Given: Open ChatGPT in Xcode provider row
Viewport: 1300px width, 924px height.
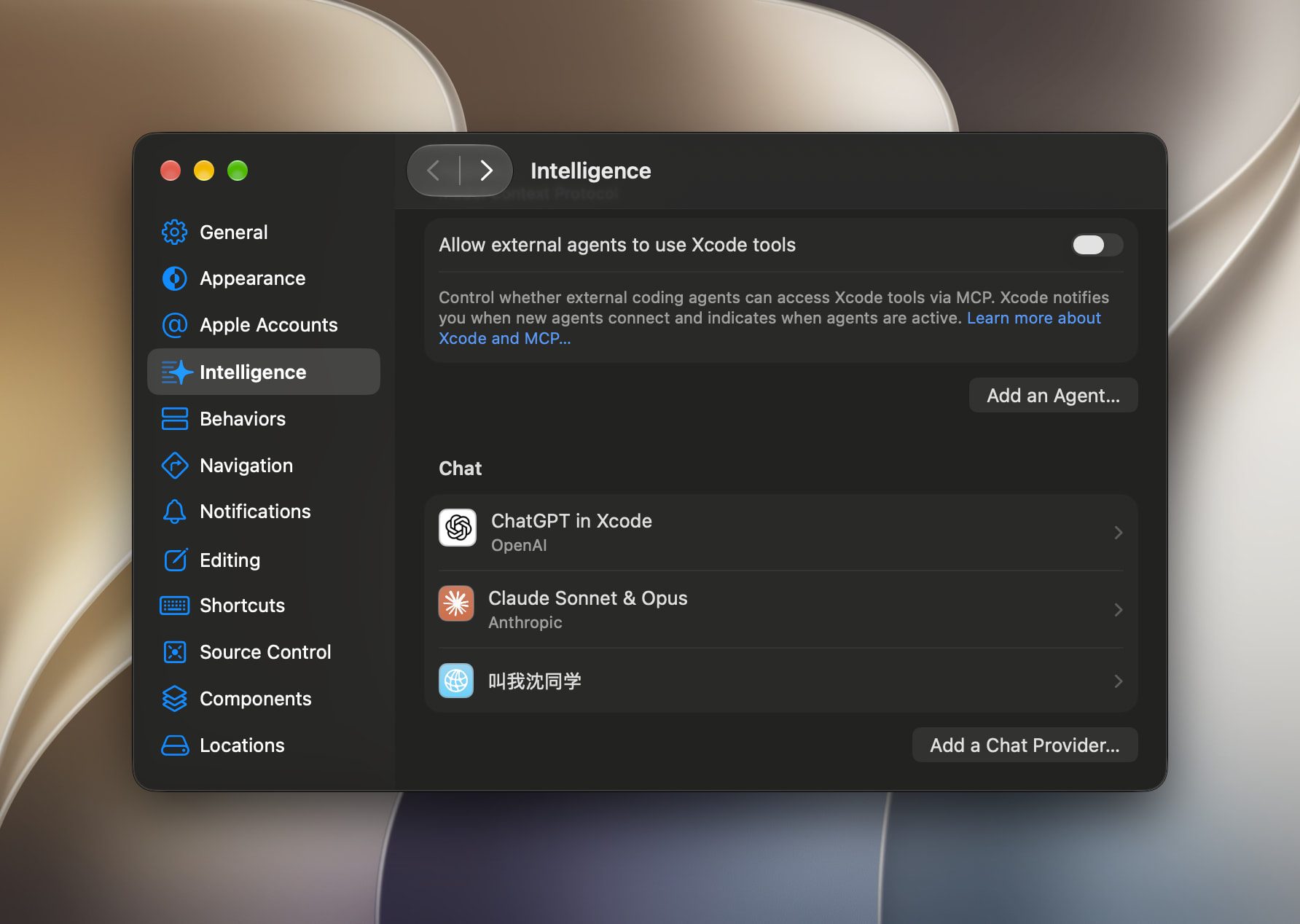Looking at the screenshot, I should click(781, 533).
